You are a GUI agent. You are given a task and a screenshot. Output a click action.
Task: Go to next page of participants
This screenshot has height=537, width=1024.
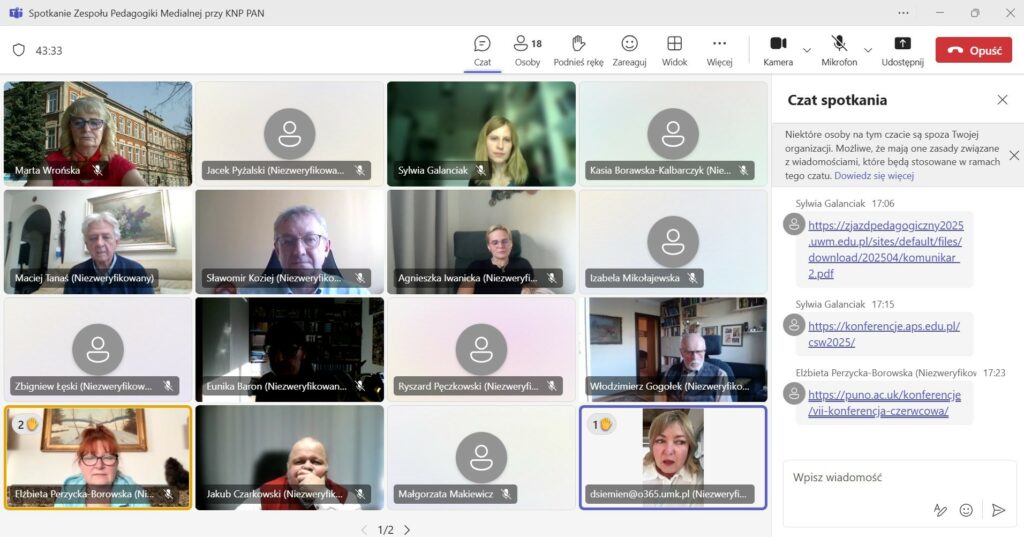(x=407, y=530)
